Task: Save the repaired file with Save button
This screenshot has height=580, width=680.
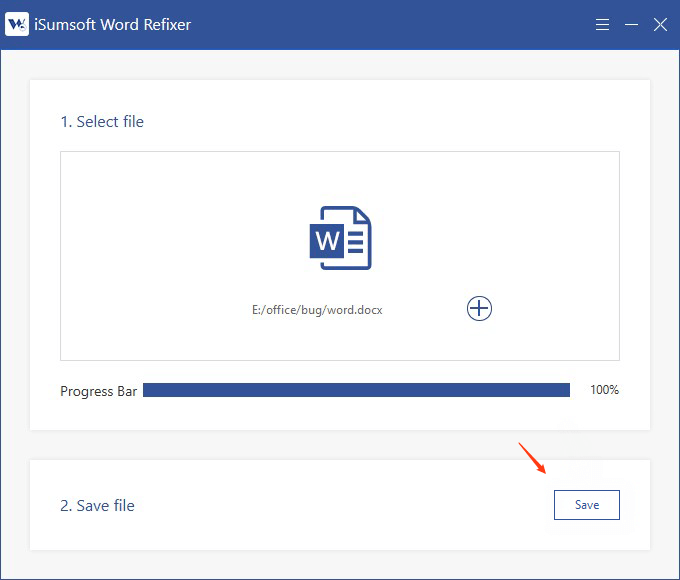Action: (587, 505)
